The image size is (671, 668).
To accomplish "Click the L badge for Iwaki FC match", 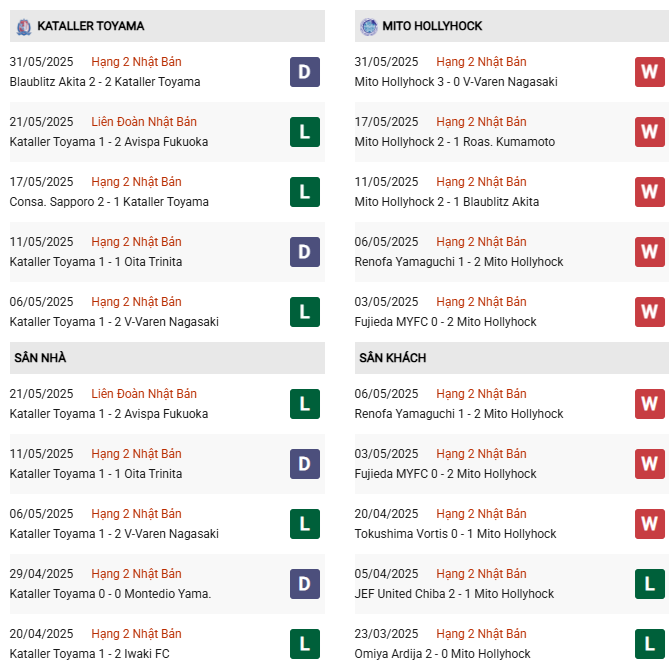I will click(305, 644).
